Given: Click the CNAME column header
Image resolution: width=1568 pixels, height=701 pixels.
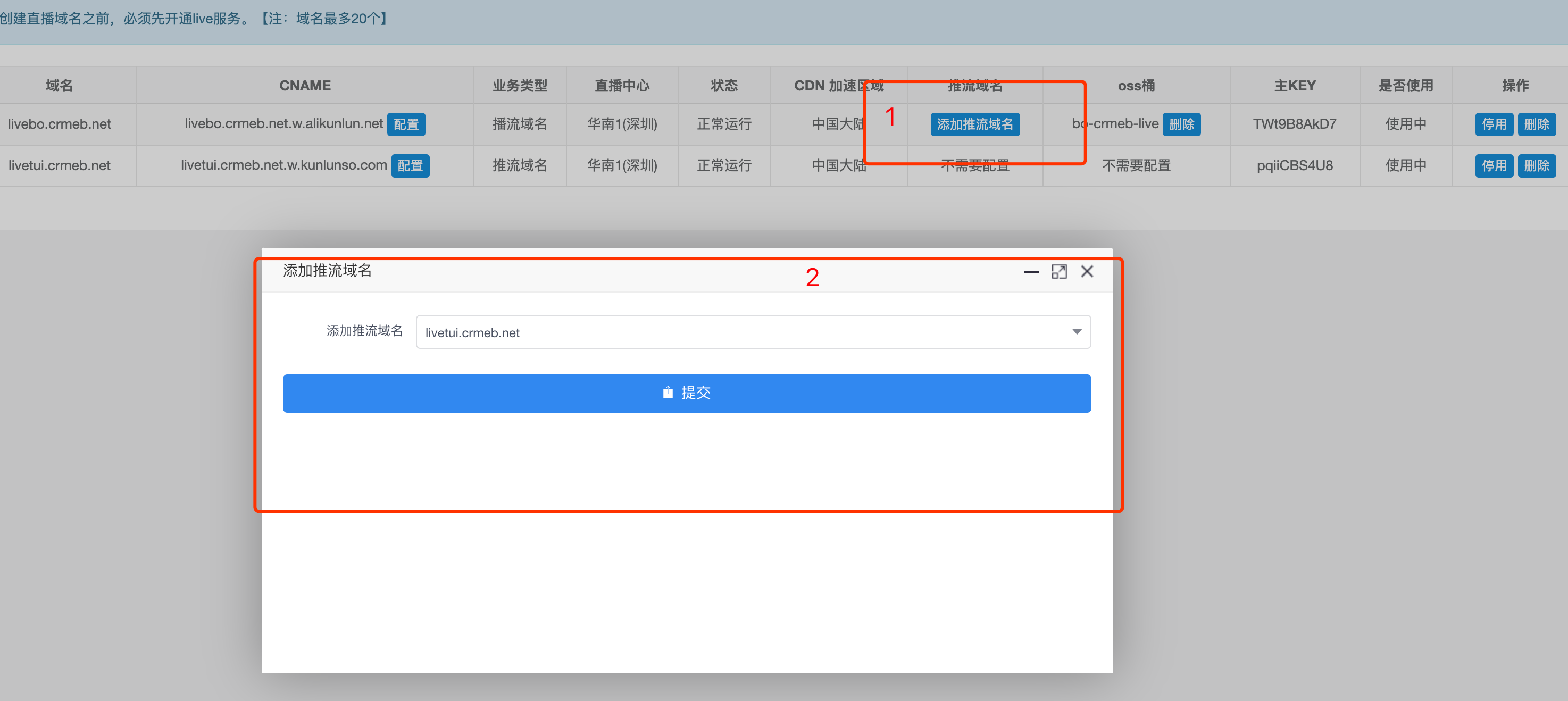Looking at the screenshot, I should [305, 86].
